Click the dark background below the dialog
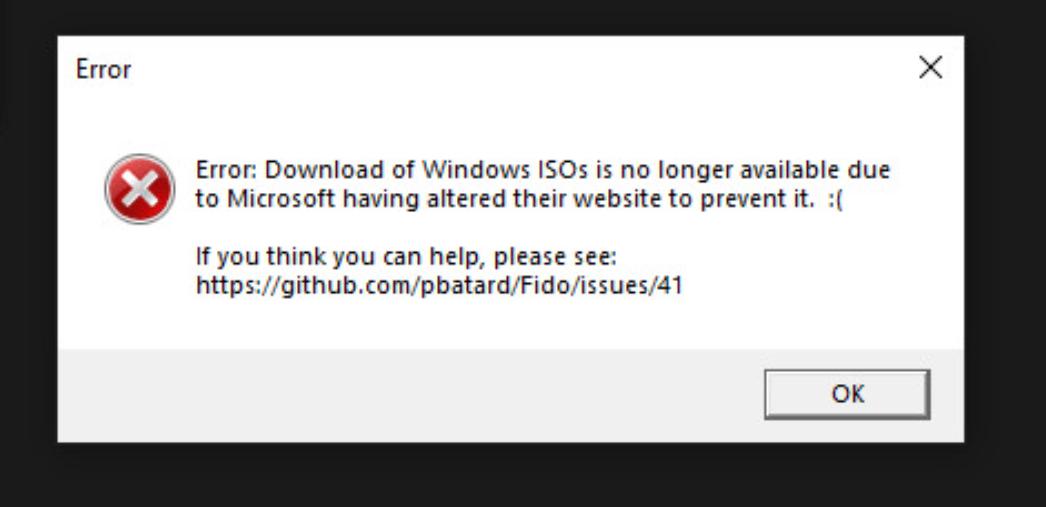The height and width of the screenshot is (507, 1046). click(x=500, y=475)
